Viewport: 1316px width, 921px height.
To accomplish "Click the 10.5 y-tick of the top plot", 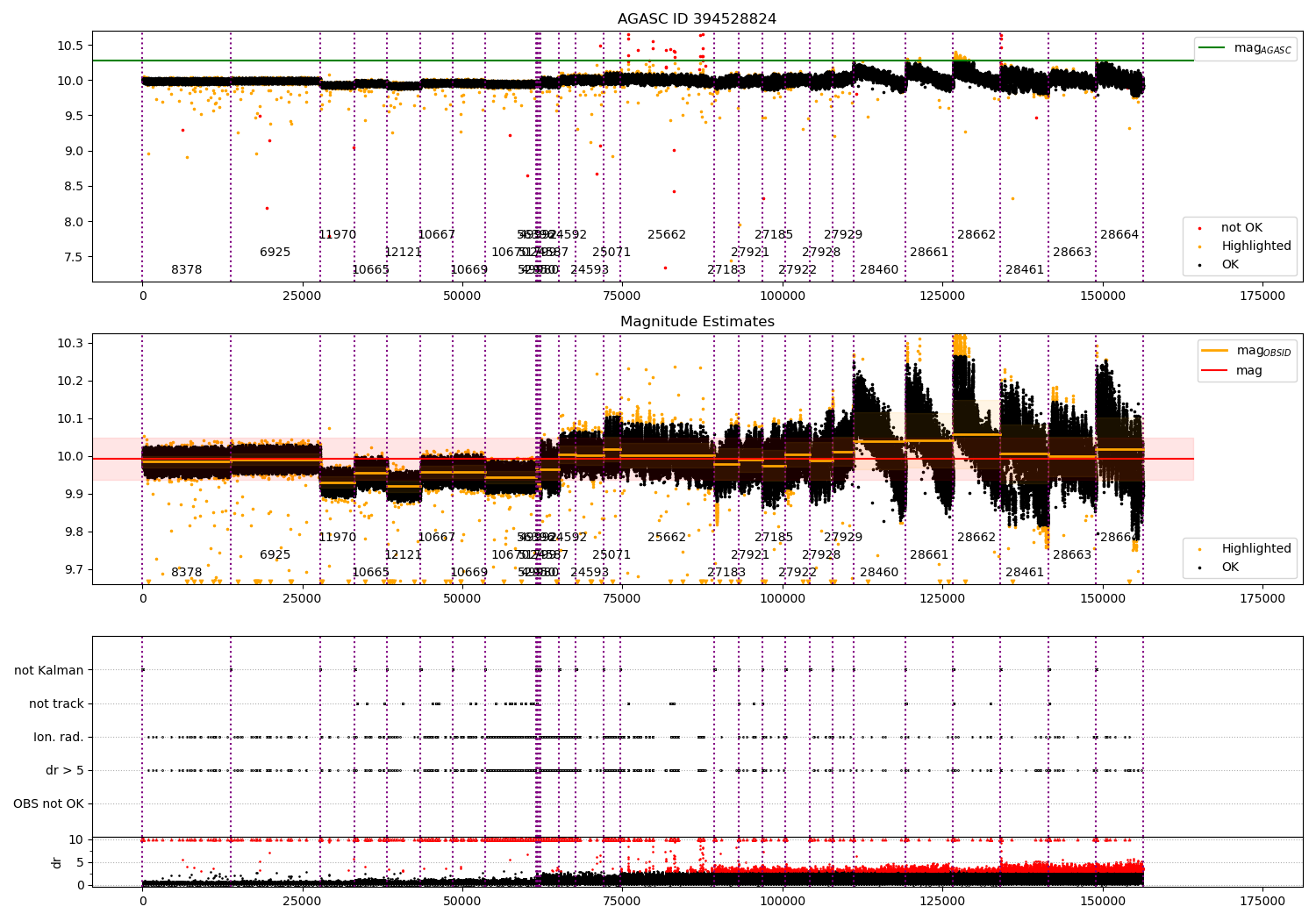I will pyautogui.click(x=71, y=46).
